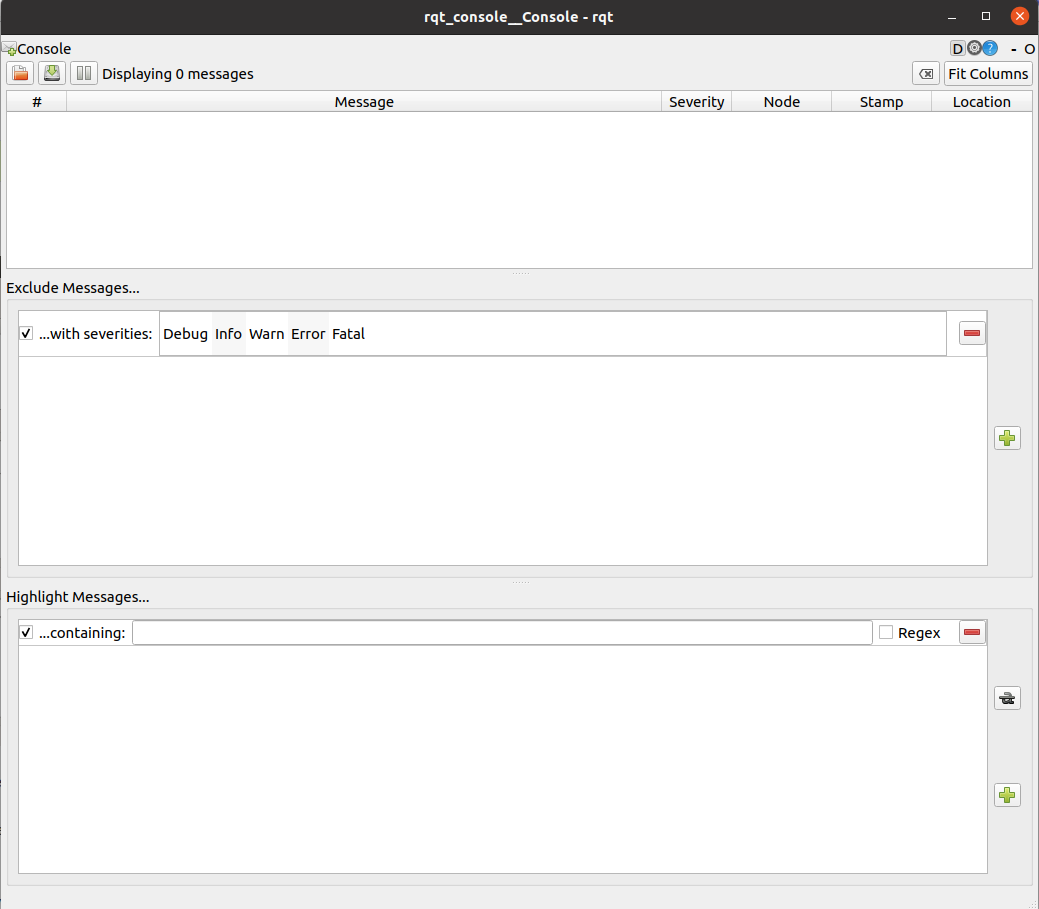The width and height of the screenshot is (1039, 909).
Task: Click the Severity column header
Action: 696,102
